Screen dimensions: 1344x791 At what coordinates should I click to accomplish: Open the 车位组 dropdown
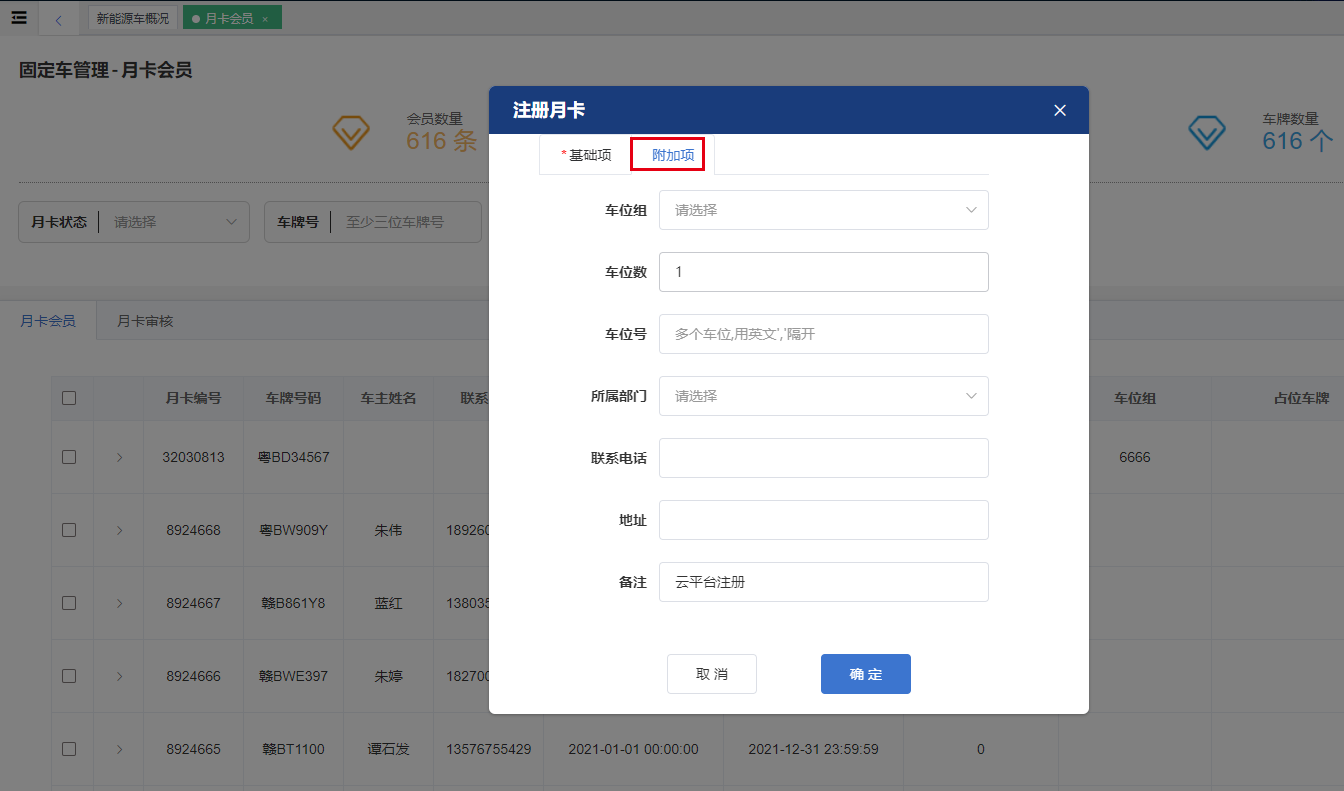tap(824, 210)
